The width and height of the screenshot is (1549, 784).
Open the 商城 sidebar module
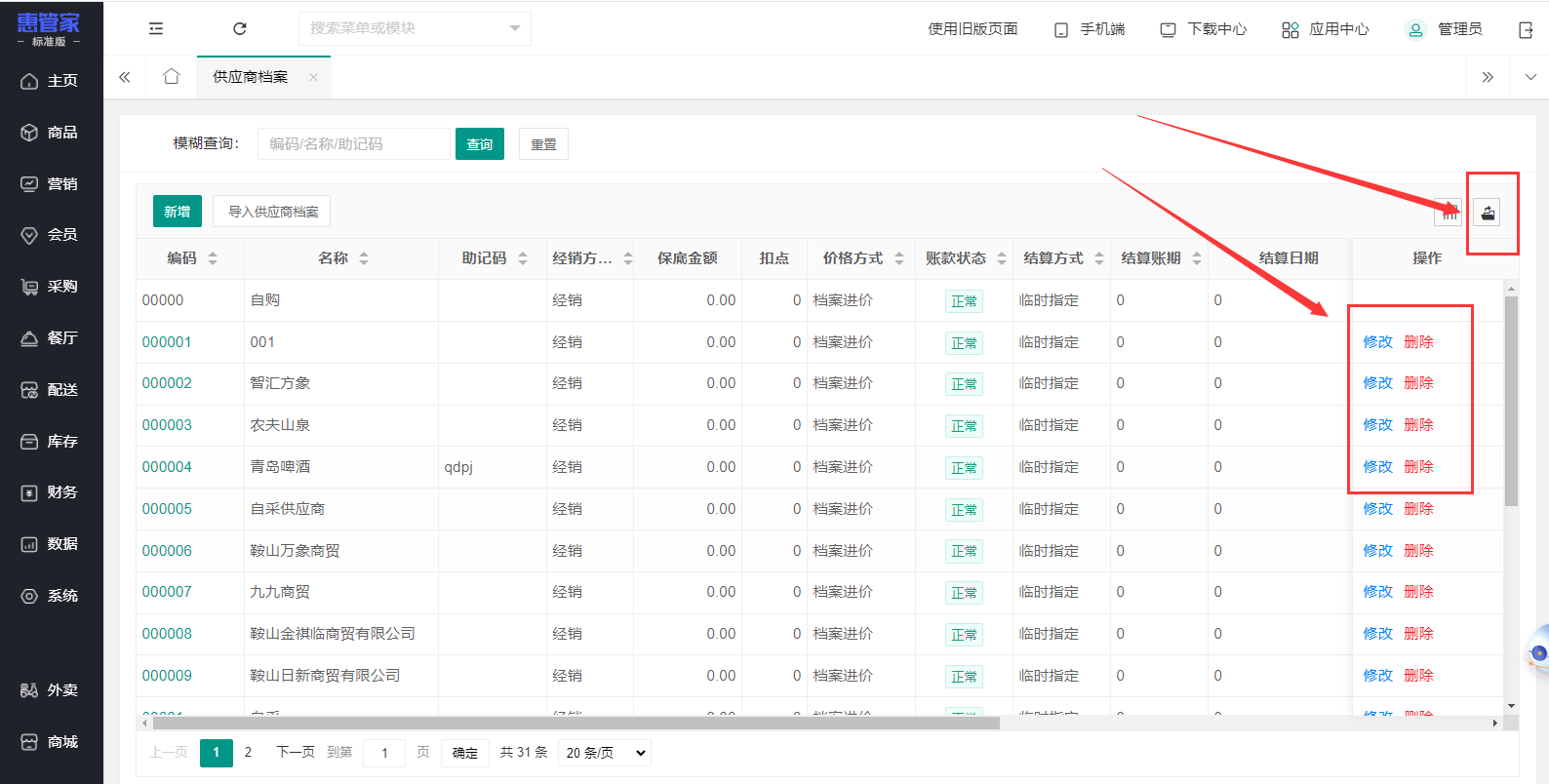(x=51, y=742)
